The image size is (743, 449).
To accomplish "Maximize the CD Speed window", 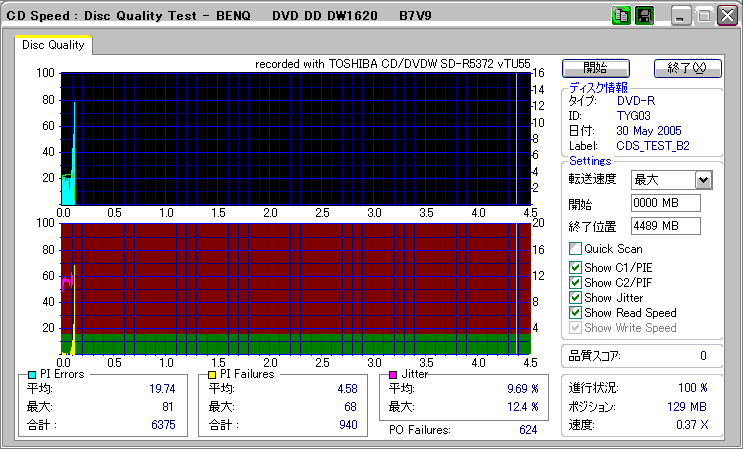I will pyautogui.click(x=704, y=16).
